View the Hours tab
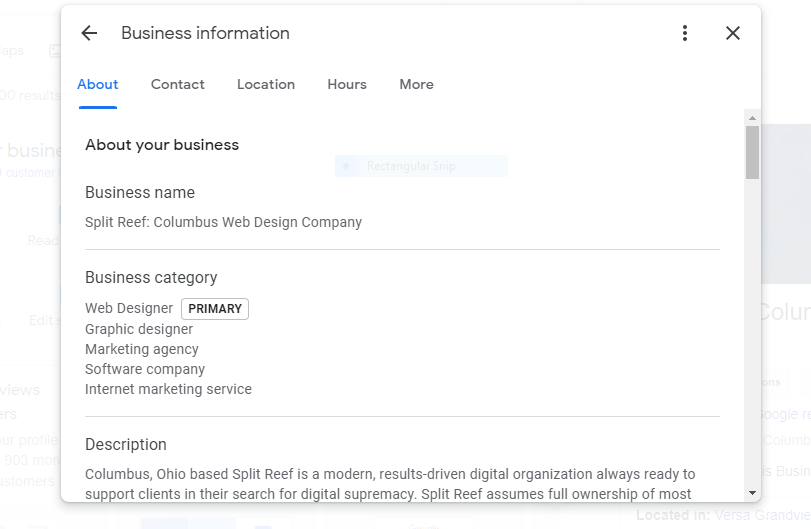The width and height of the screenshot is (811, 529). (x=347, y=84)
